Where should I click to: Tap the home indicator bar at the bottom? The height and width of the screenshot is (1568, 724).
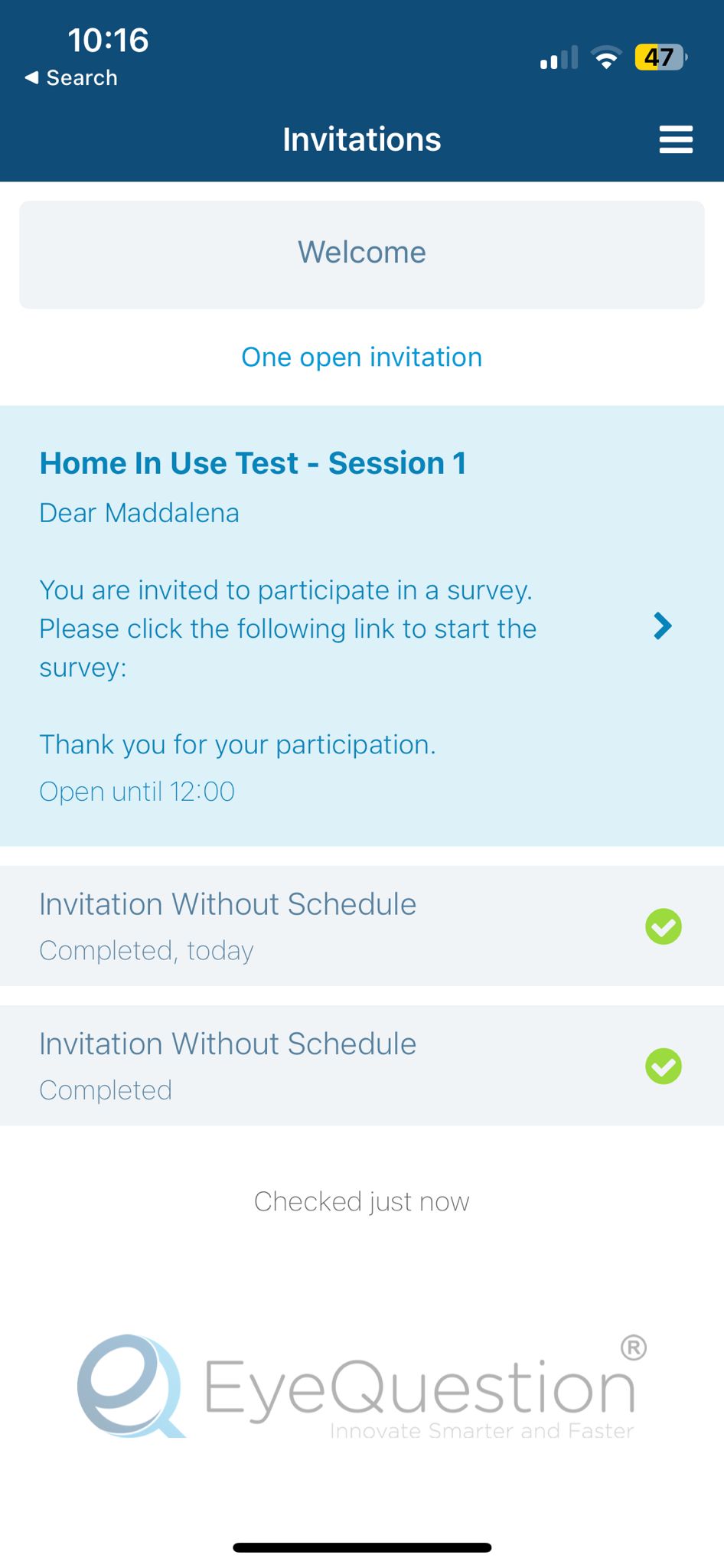point(362,1547)
